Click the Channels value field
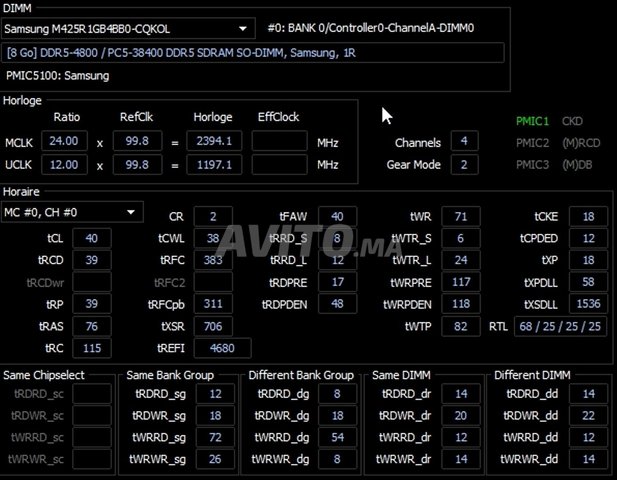 point(463,142)
